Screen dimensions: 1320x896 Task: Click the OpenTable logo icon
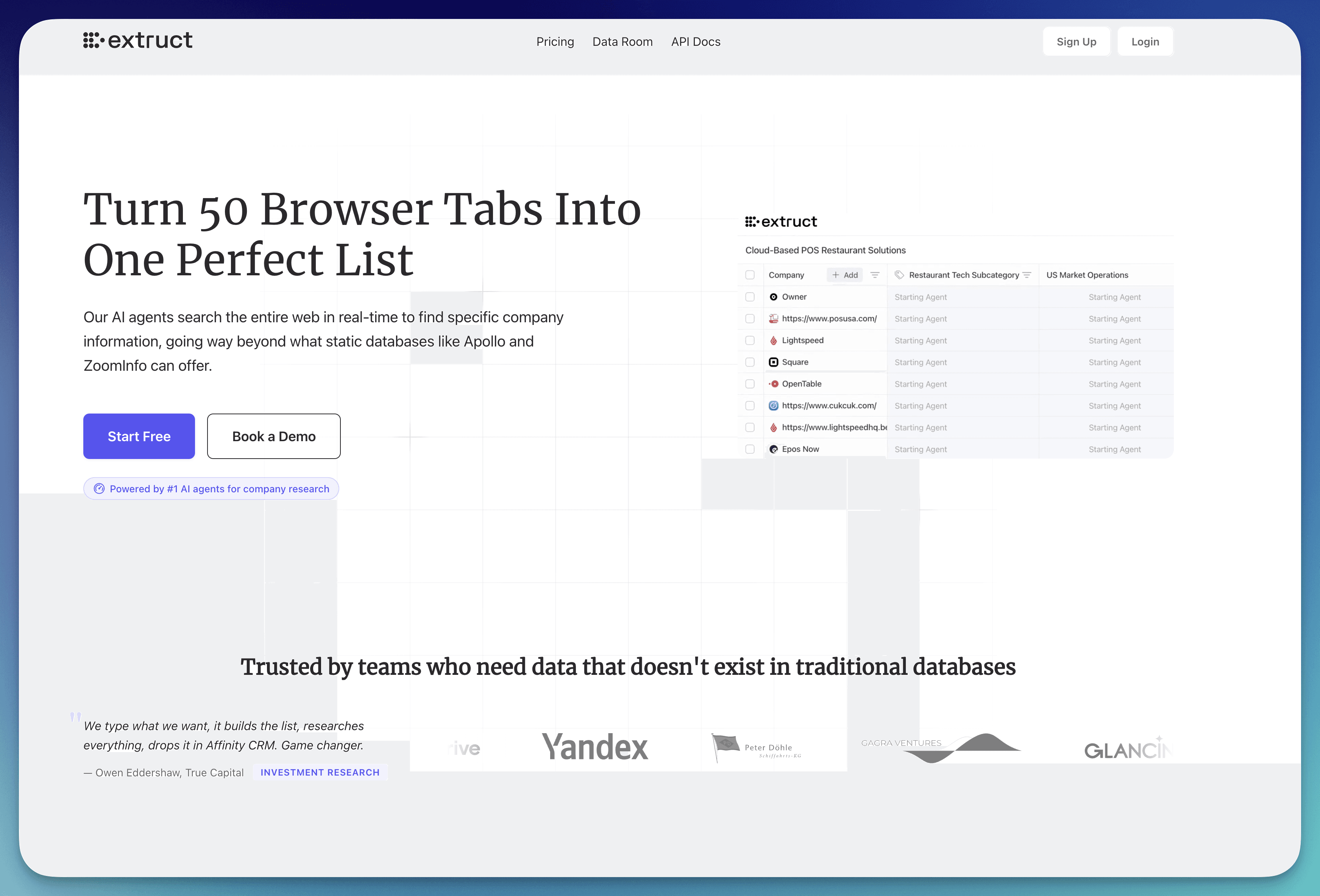coord(773,384)
